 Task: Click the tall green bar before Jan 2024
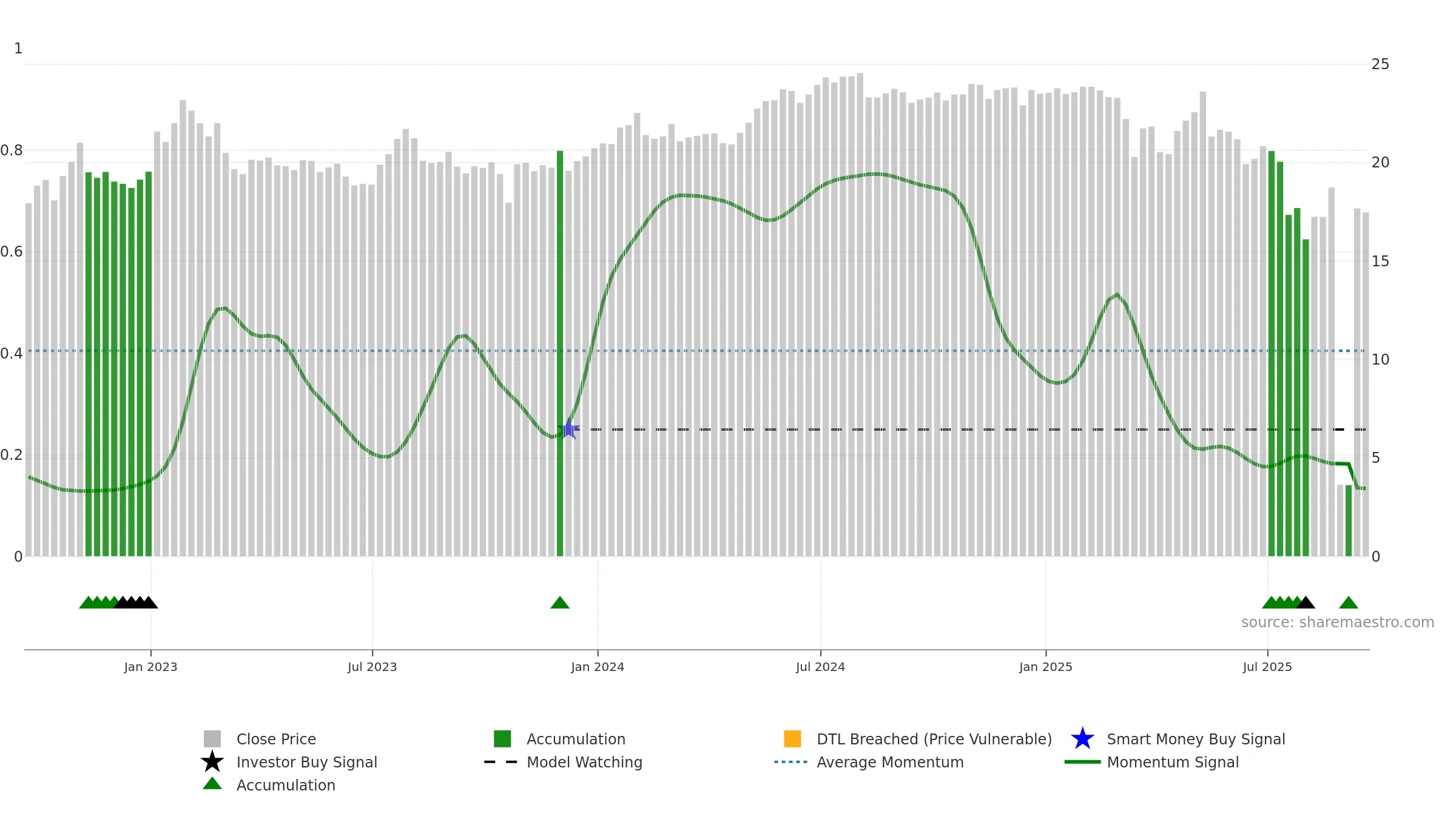coord(560,354)
